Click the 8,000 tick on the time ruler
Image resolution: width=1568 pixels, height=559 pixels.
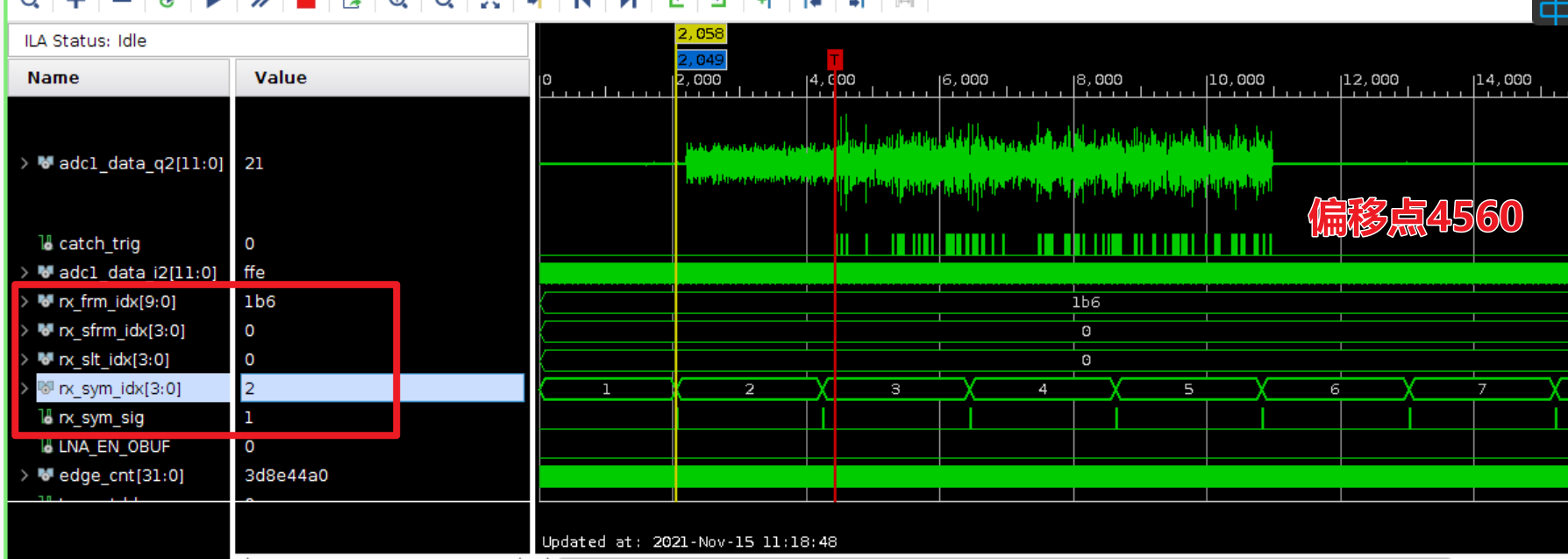tap(1100, 80)
